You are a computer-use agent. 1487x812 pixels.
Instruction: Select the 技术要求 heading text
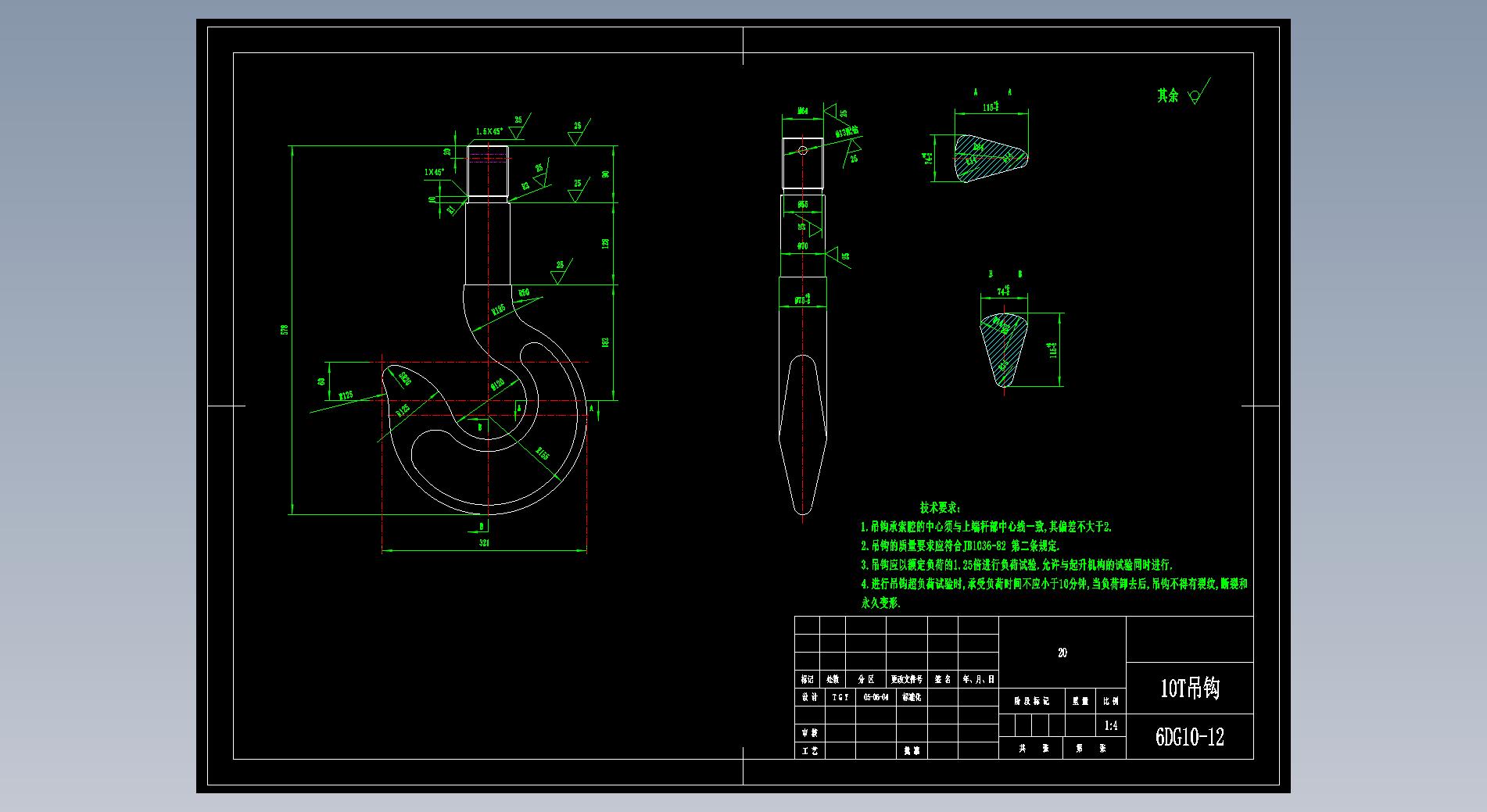[940, 508]
